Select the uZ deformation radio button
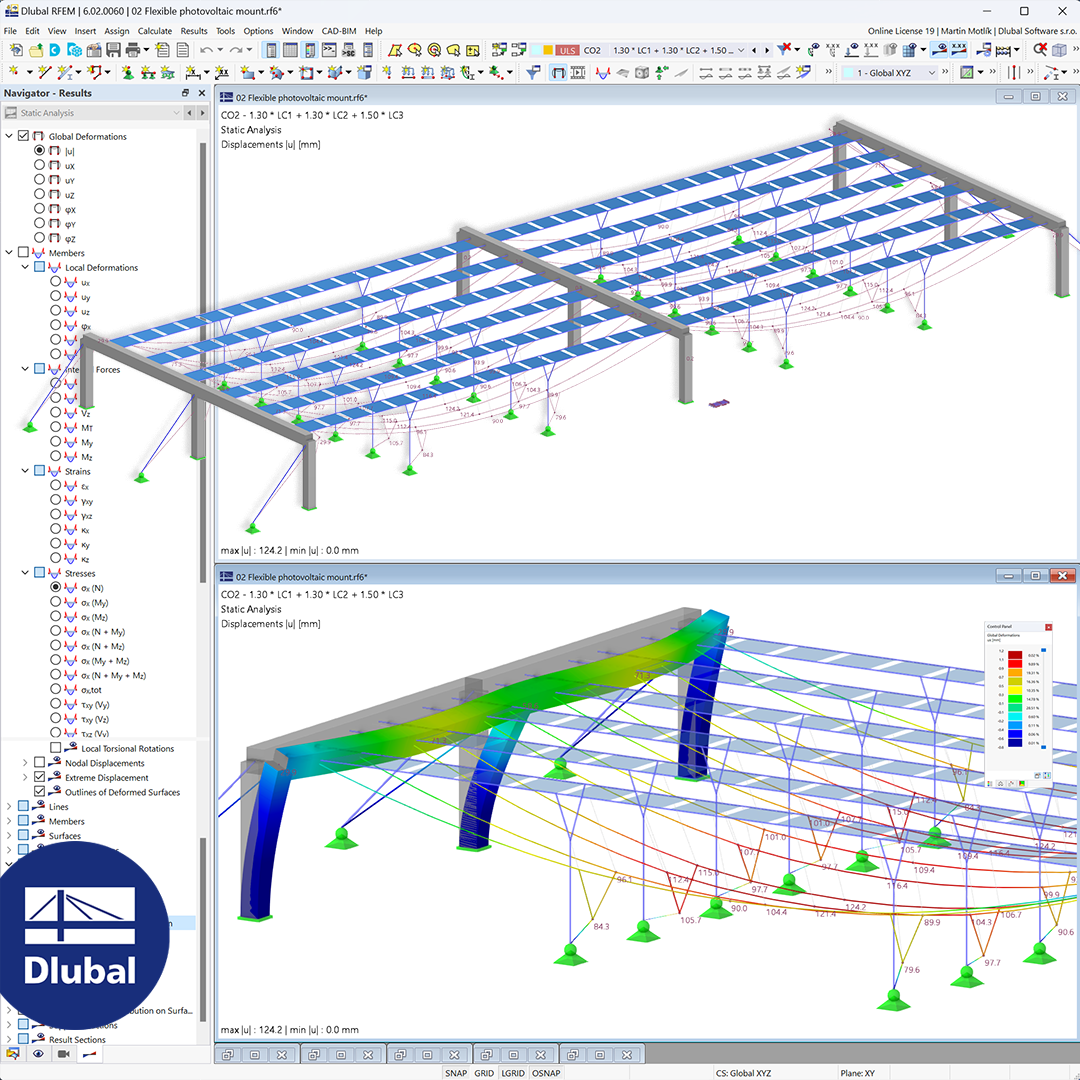The height and width of the screenshot is (1080, 1080). click(x=39, y=194)
